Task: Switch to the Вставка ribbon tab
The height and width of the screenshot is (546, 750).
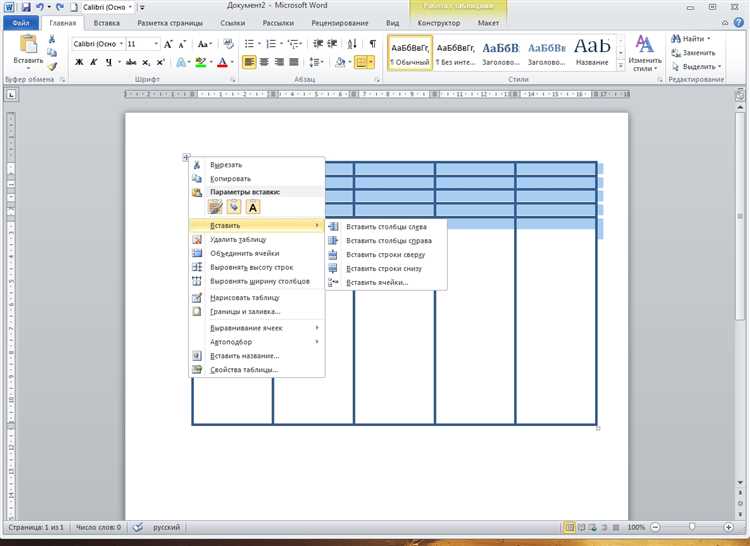Action: (x=107, y=23)
